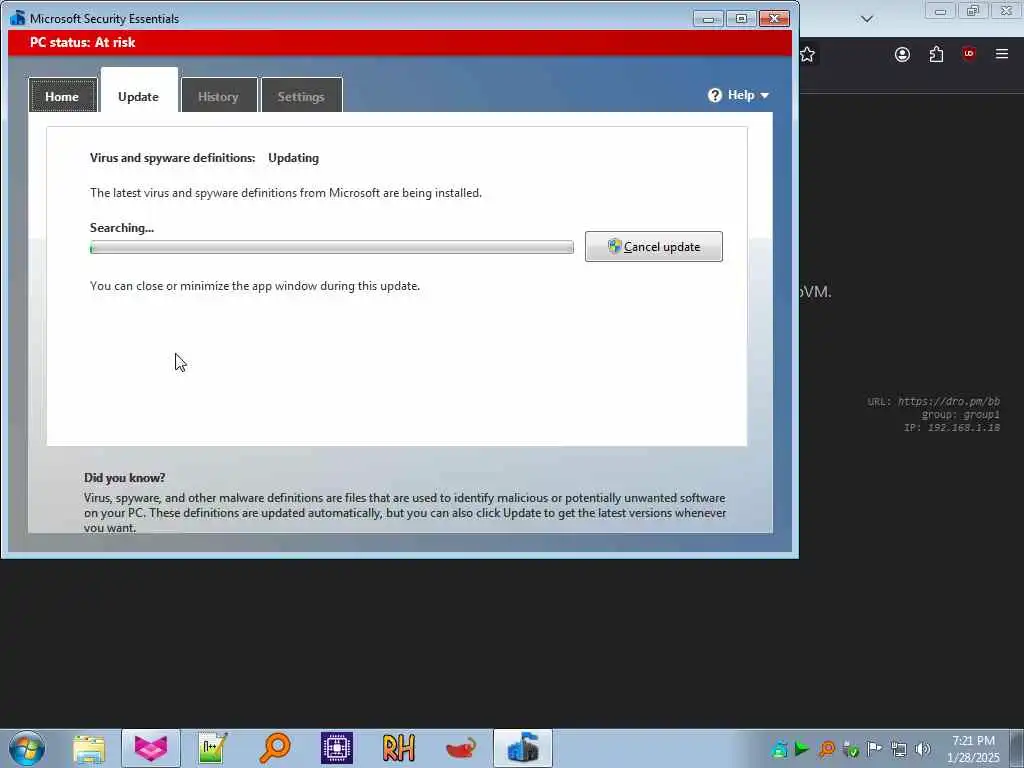Open Windows Explorer from the taskbar
The width and height of the screenshot is (1024, 768).
pyautogui.click(x=89, y=748)
